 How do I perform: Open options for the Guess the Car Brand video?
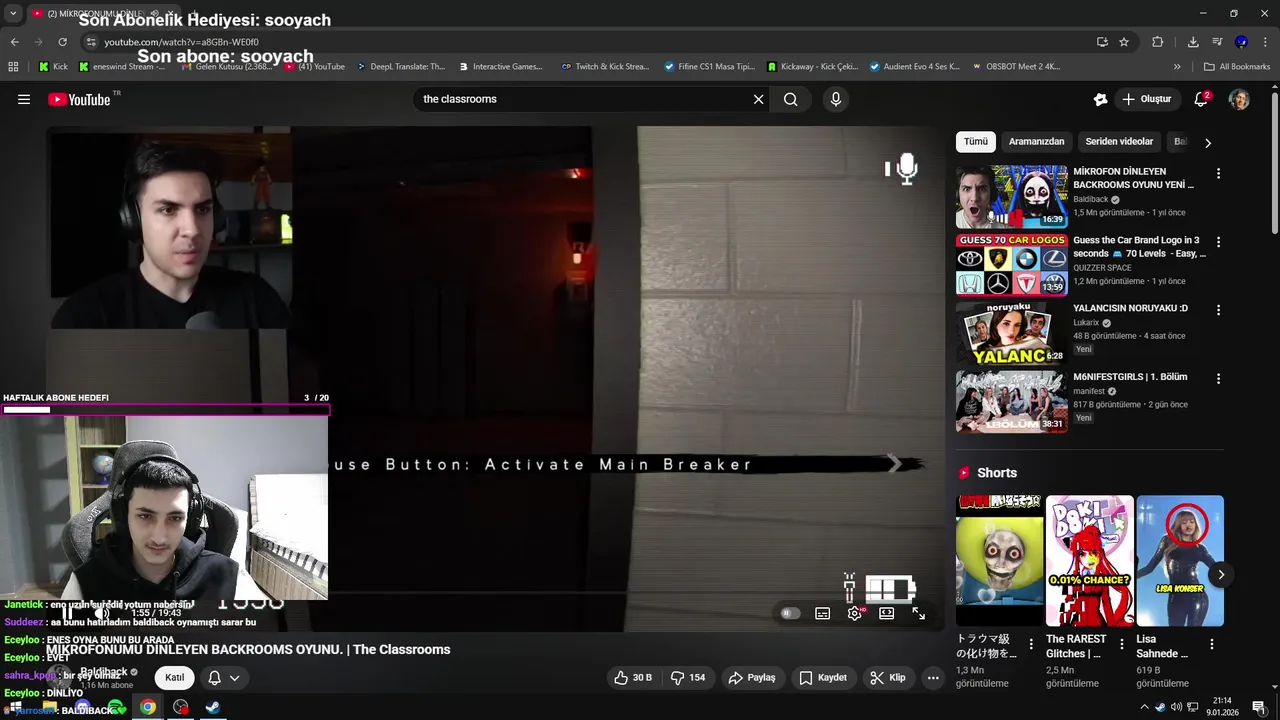(x=1218, y=242)
